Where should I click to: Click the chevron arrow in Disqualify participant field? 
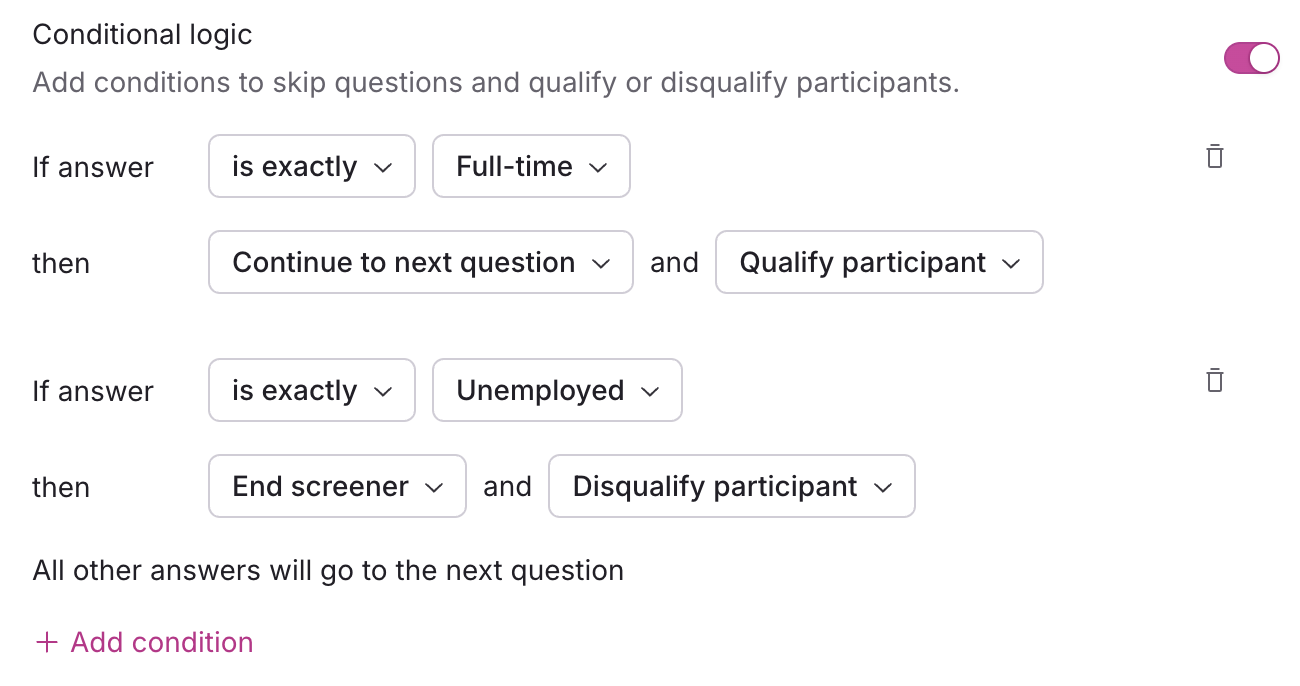882,487
